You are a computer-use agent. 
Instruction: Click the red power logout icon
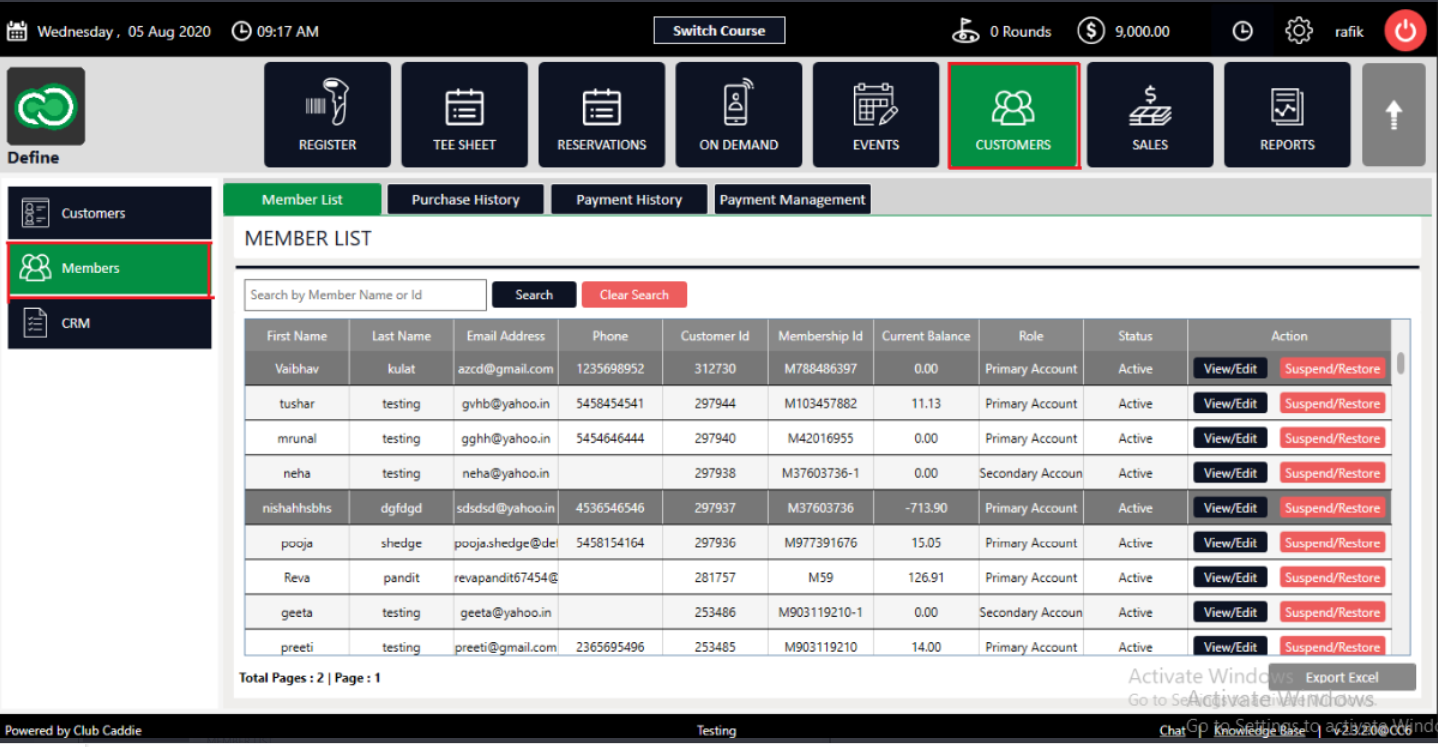coord(1405,31)
